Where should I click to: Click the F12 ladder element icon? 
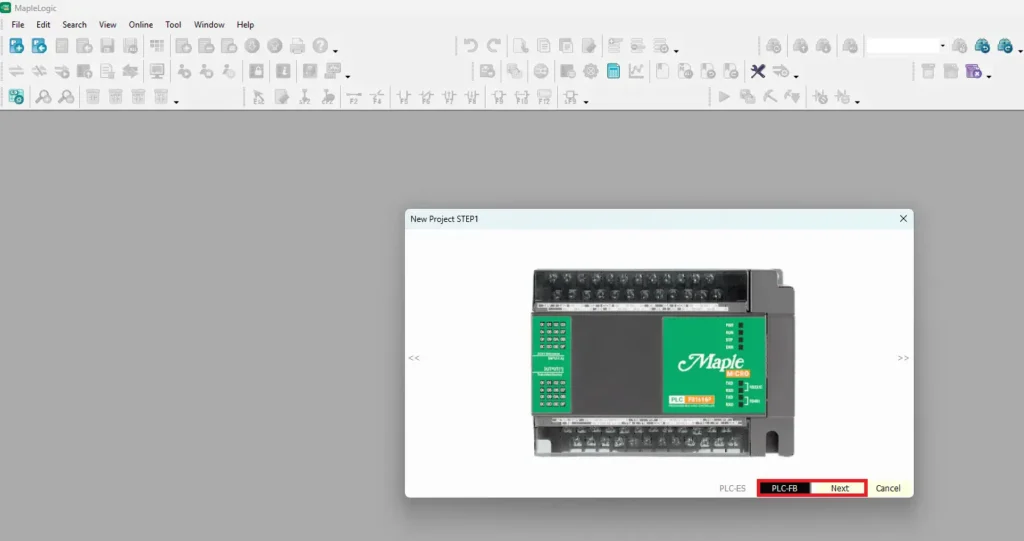[x=544, y=98]
